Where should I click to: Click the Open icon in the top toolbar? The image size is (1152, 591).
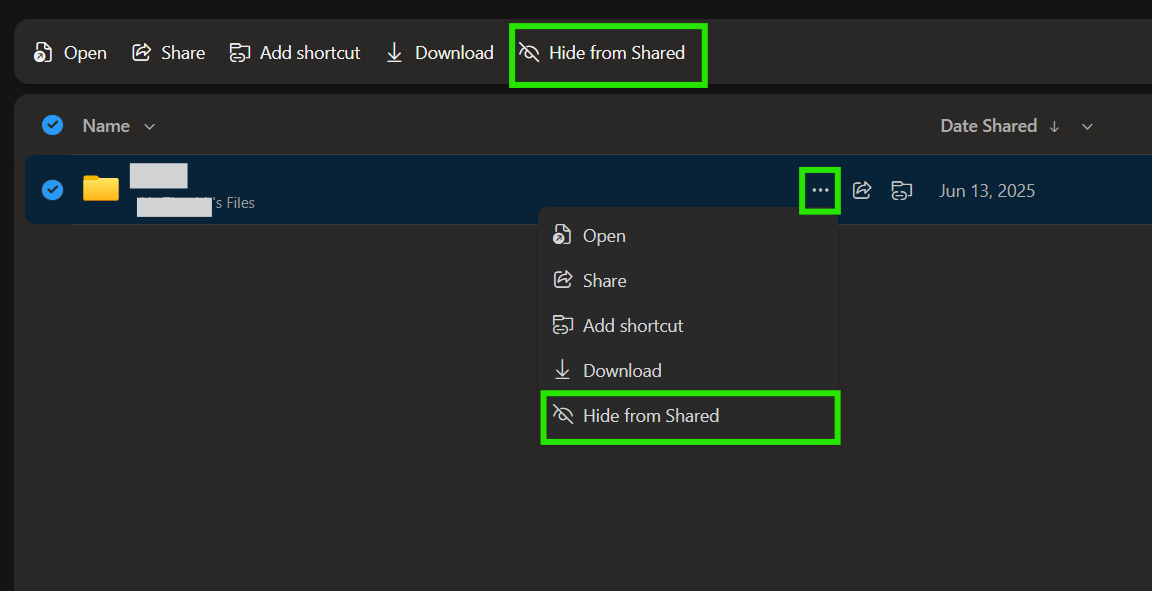pos(43,53)
